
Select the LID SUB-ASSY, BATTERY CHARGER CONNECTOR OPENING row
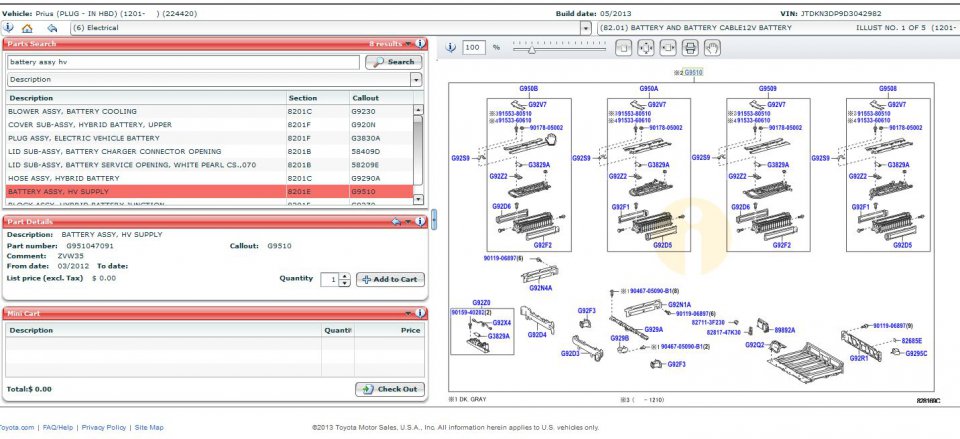click(209, 152)
